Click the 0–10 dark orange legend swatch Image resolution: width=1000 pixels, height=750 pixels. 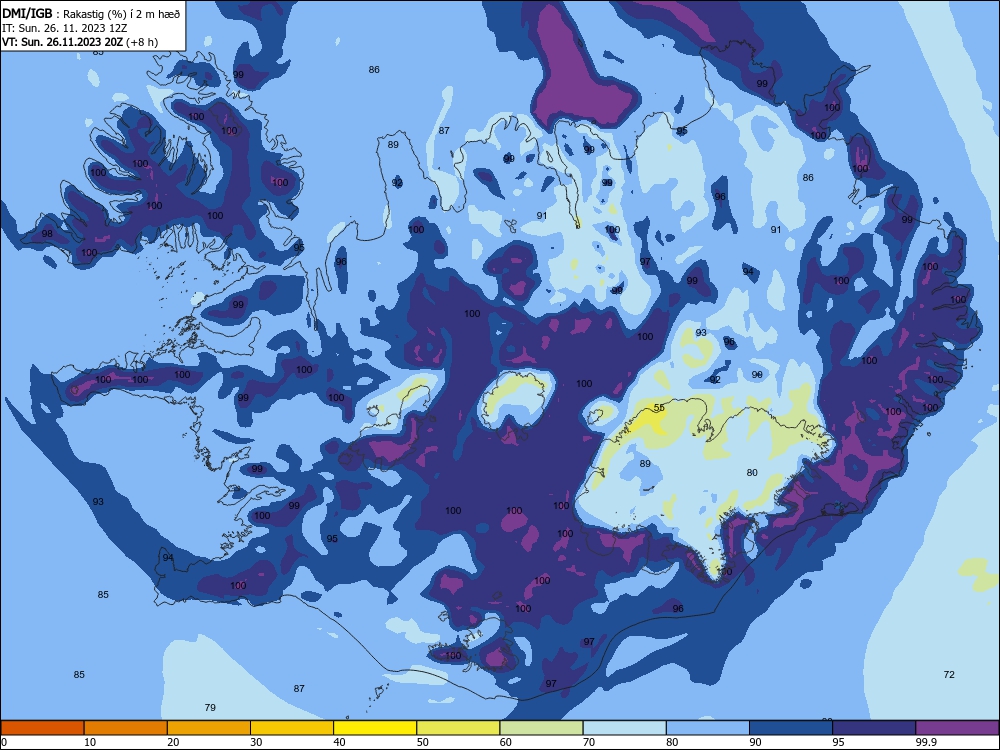tap(42, 728)
